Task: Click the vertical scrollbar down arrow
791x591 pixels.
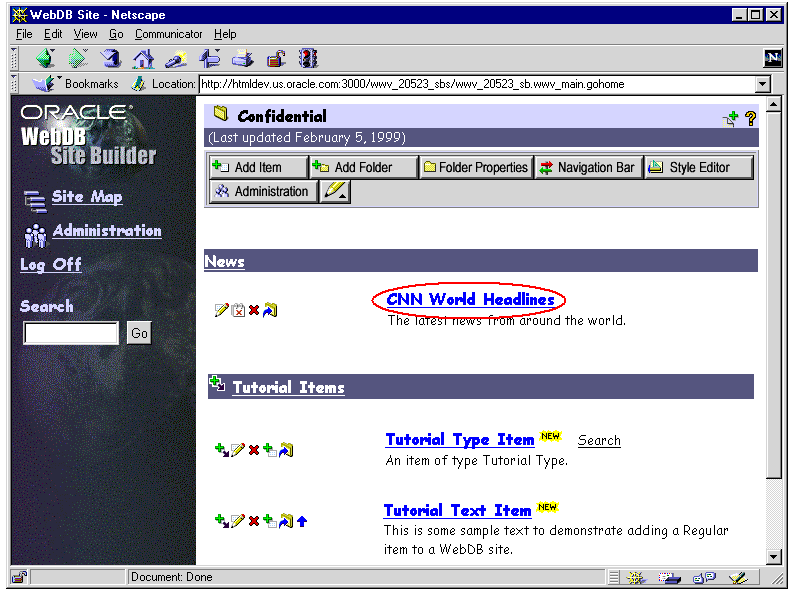Action: pos(773,556)
